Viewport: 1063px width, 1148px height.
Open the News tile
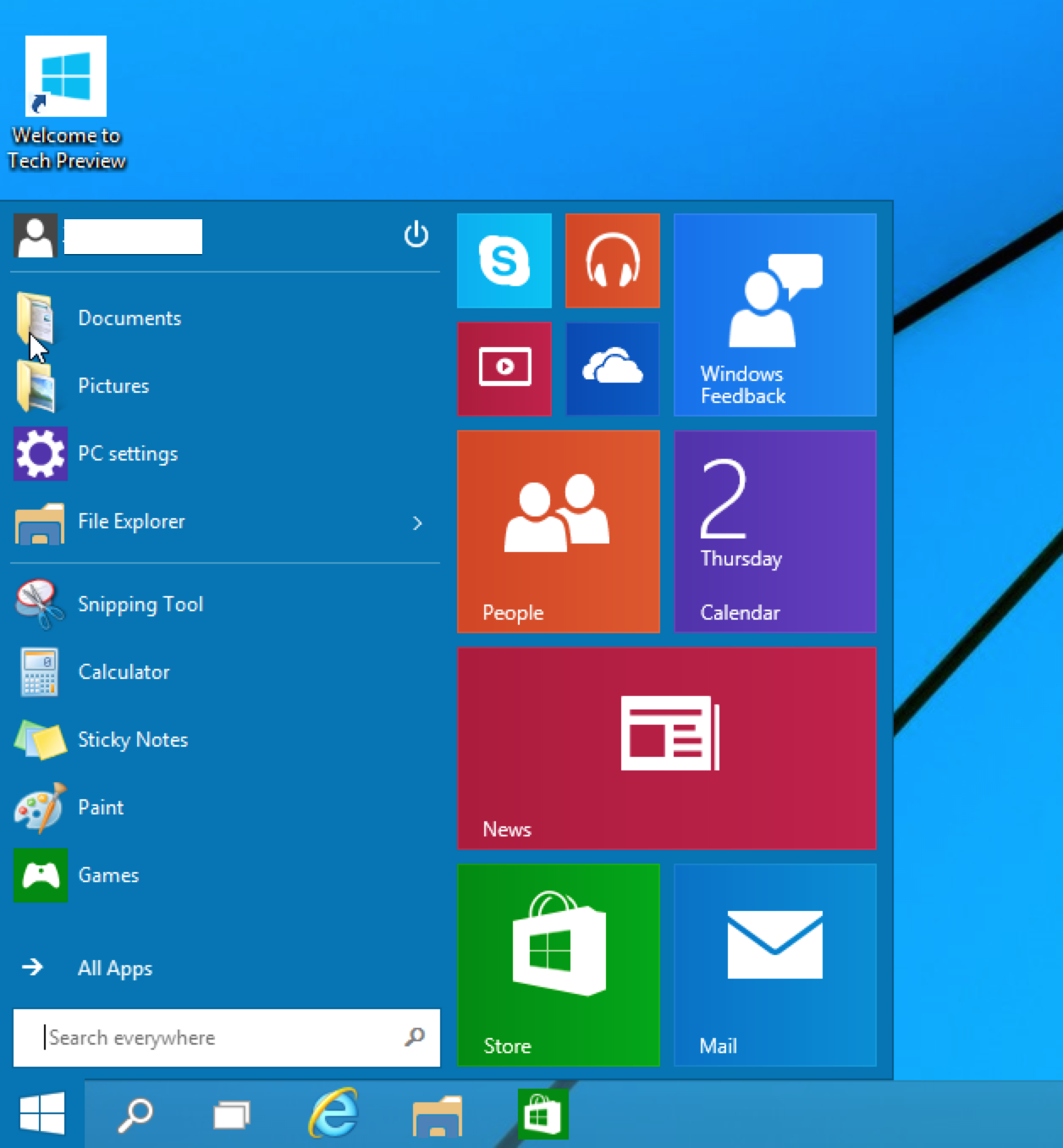click(666, 747)
